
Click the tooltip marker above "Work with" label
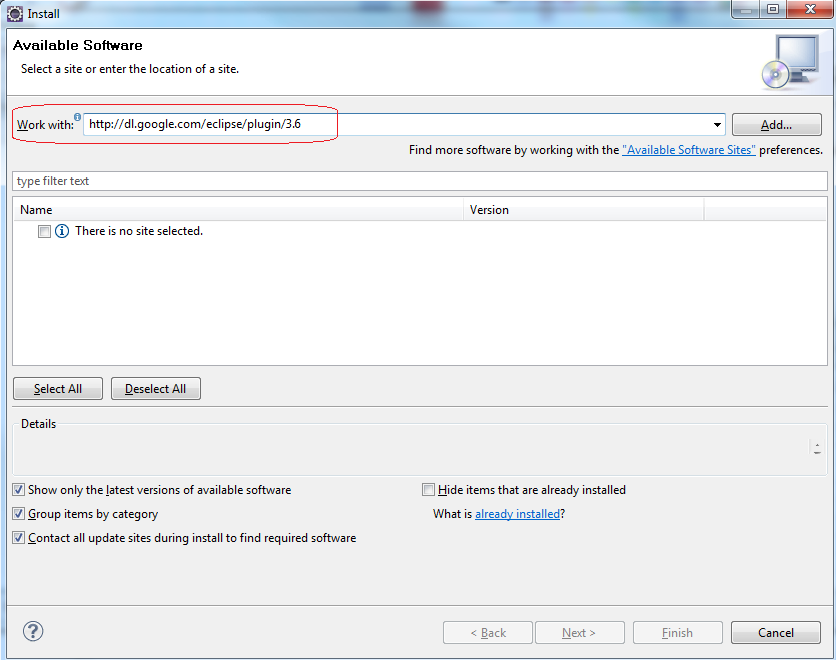coord(77,116)
